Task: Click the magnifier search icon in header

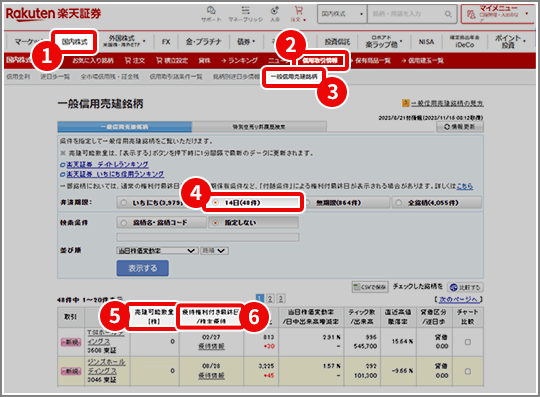Action: pos(448,14)
